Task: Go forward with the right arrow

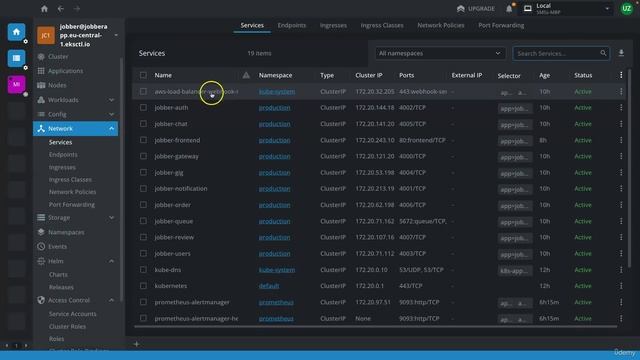Action: (77, 9)
